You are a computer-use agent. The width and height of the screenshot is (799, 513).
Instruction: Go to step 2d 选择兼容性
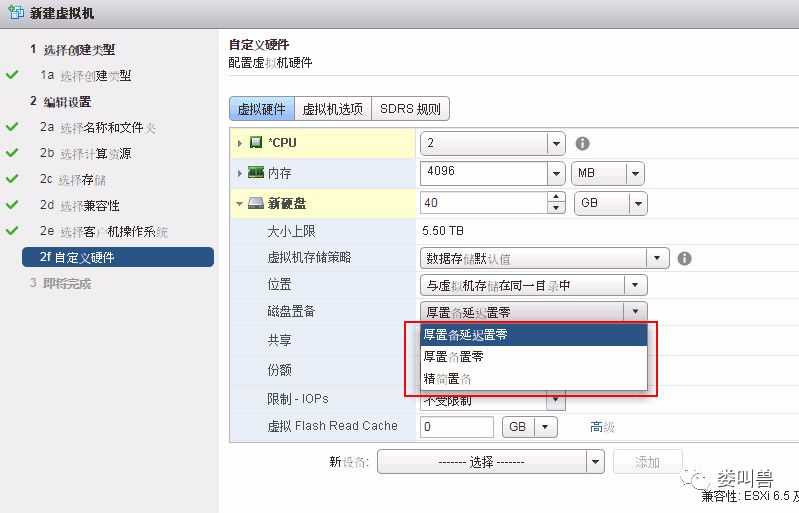pyautogui.click(x=79, y=205)
